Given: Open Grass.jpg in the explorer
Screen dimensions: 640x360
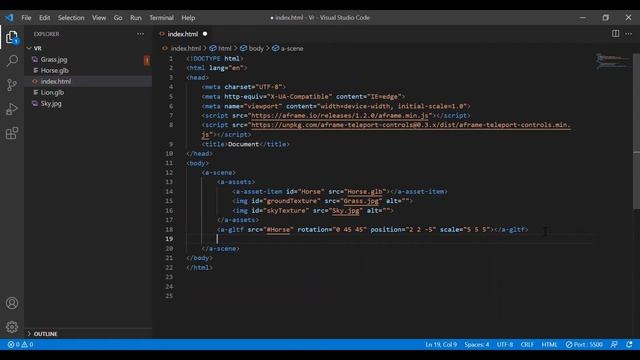Looking at the screenshot, I should click(54, 60).
